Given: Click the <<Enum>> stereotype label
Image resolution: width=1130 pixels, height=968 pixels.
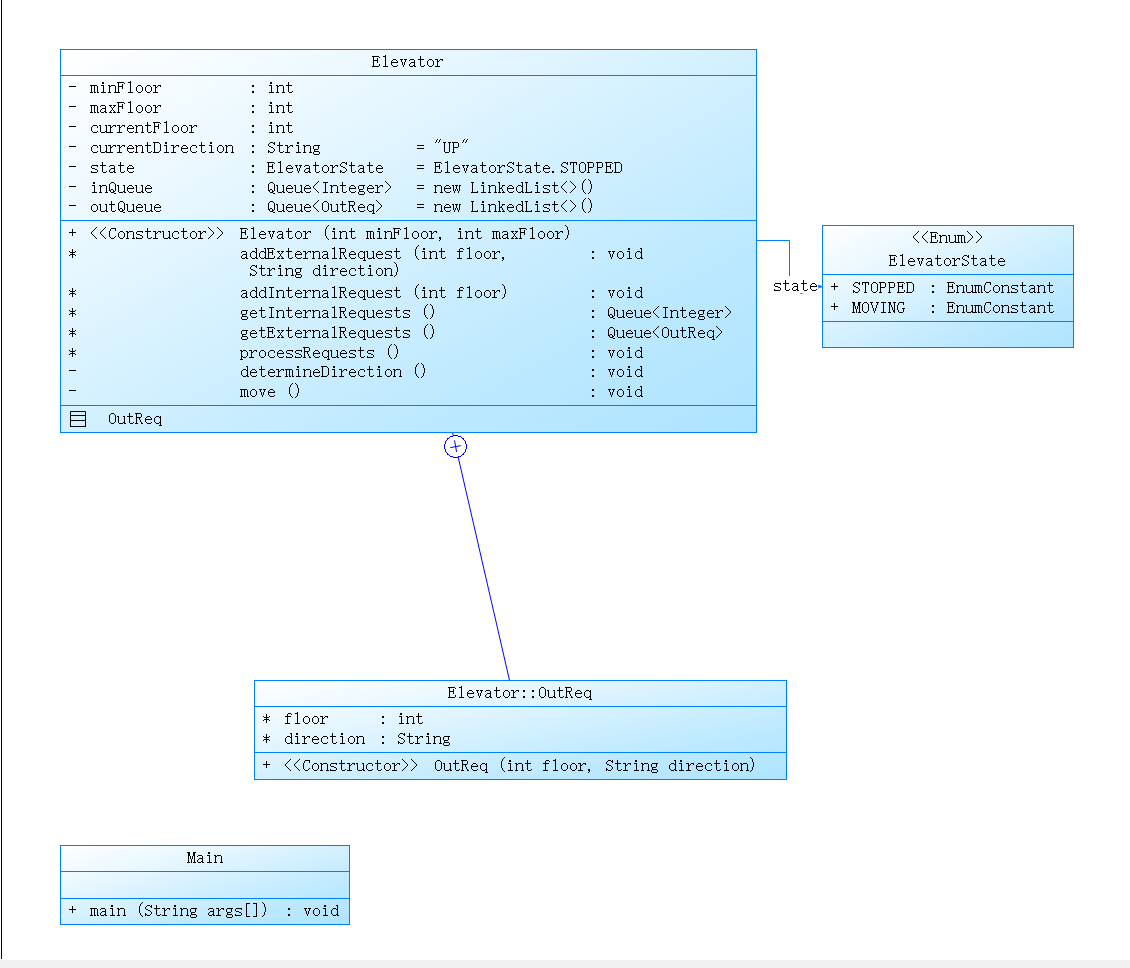Looking at the screenshot, I should 947,238.
